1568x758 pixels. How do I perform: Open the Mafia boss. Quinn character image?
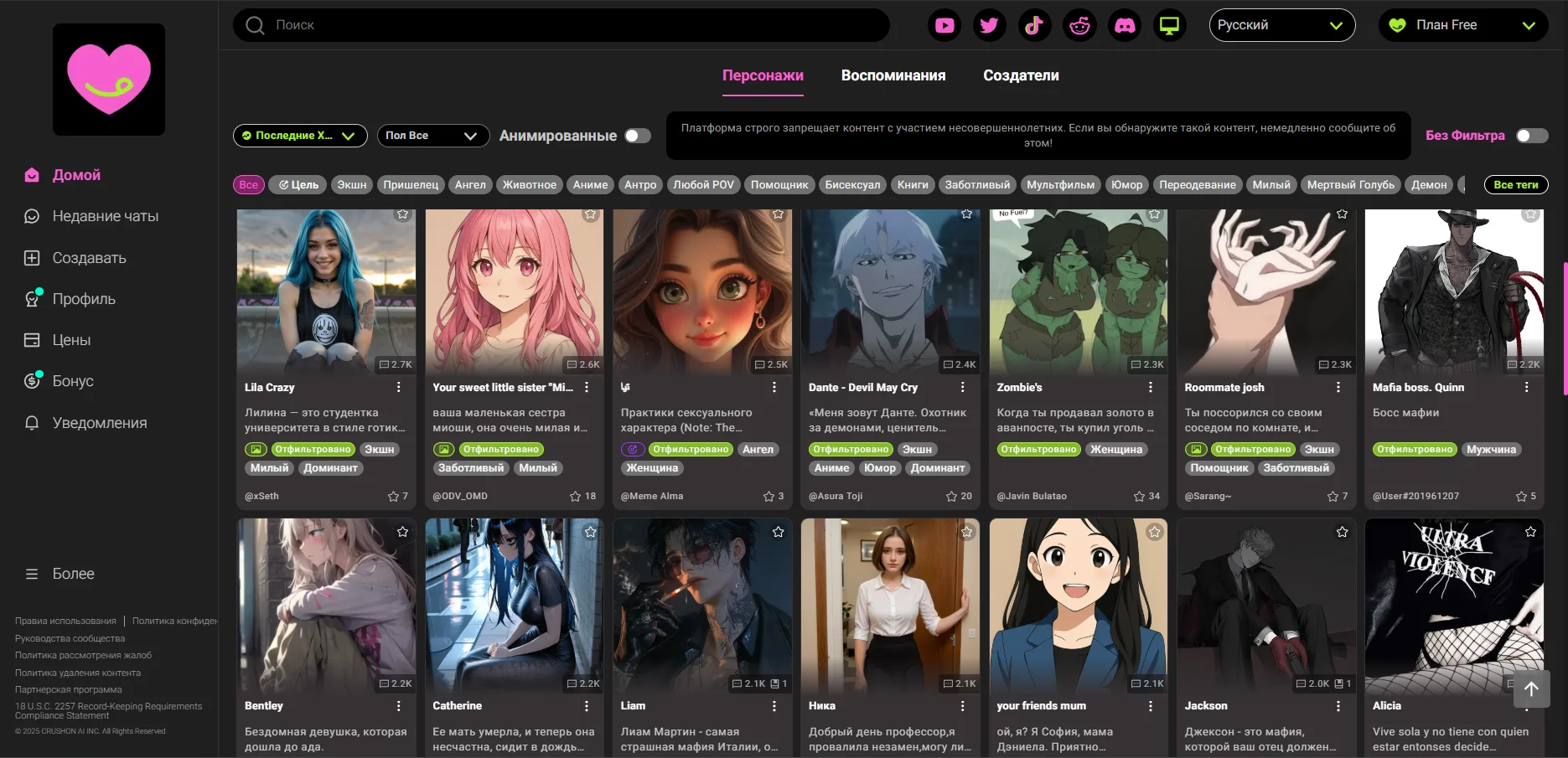pos(1454,291)
